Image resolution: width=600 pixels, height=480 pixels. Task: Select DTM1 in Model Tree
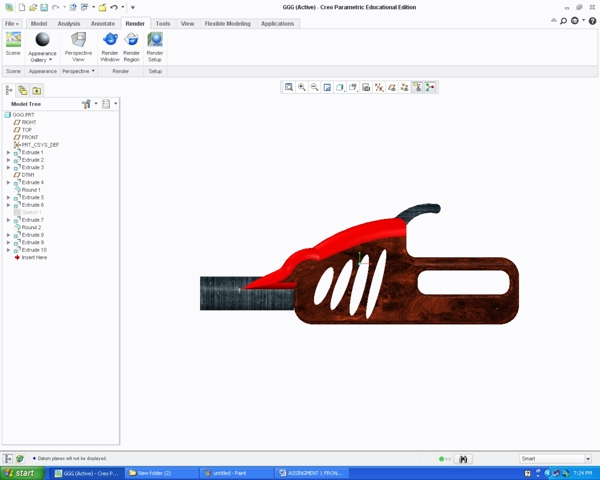(x=24, y=175)
